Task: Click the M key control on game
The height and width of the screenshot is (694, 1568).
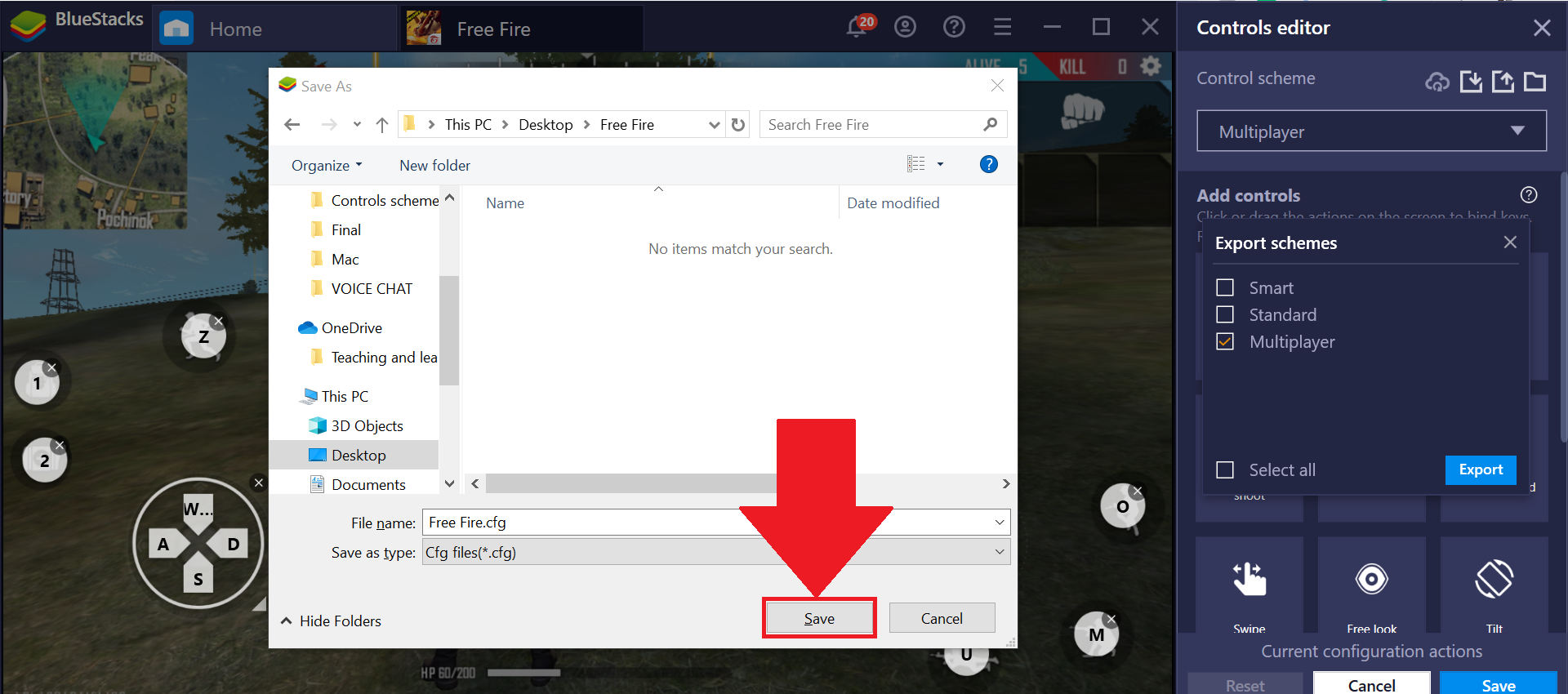Action: [1097, 634]
